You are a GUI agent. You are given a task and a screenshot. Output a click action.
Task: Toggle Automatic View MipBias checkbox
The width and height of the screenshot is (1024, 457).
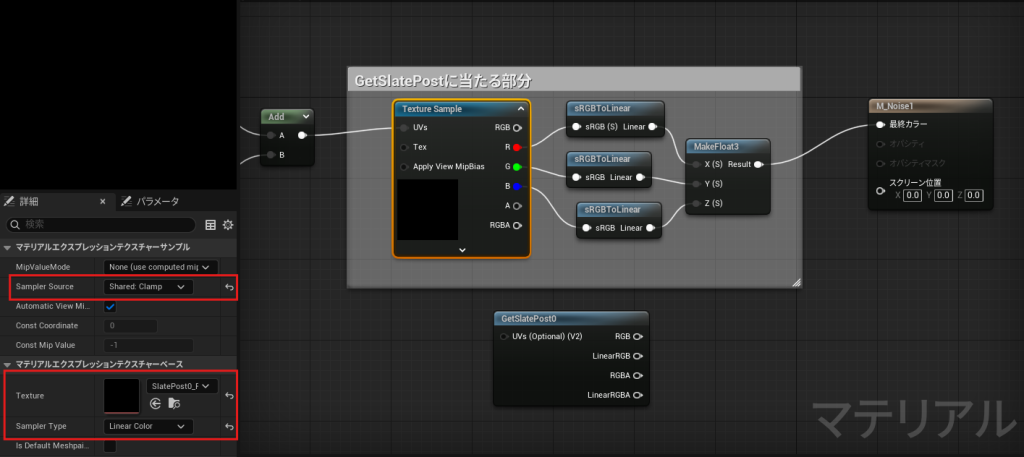110,306
